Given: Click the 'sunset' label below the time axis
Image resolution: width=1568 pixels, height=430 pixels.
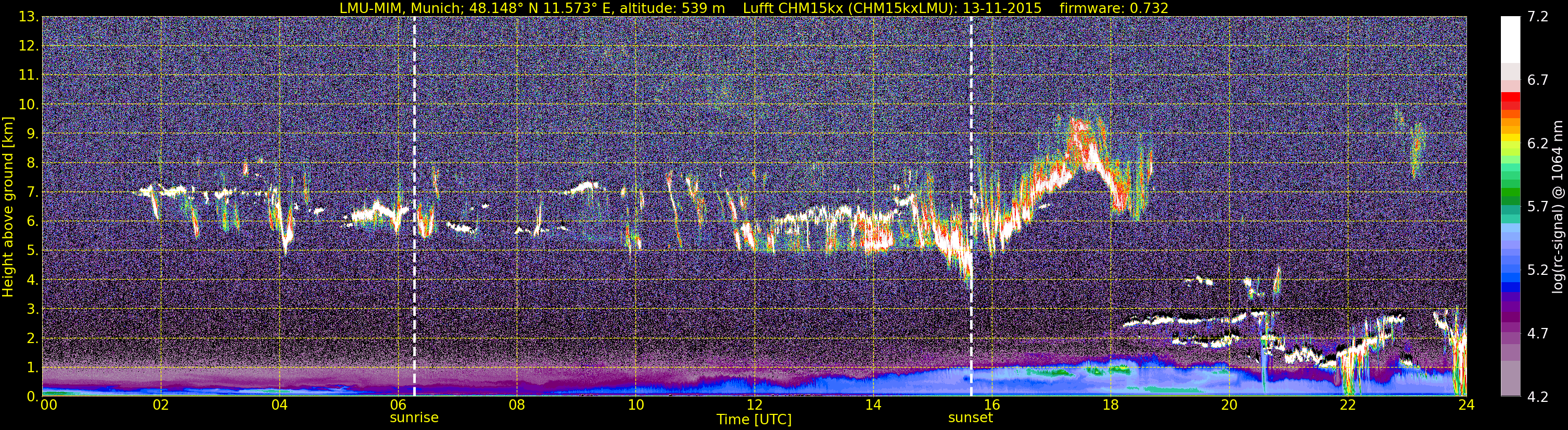Looking at the screenshot, I should tap(970, 418).
